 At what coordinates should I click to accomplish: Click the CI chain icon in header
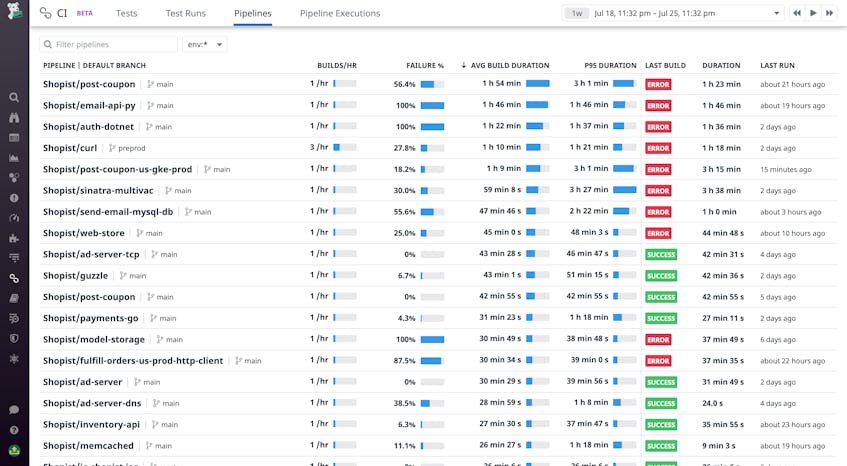point(45,13)
